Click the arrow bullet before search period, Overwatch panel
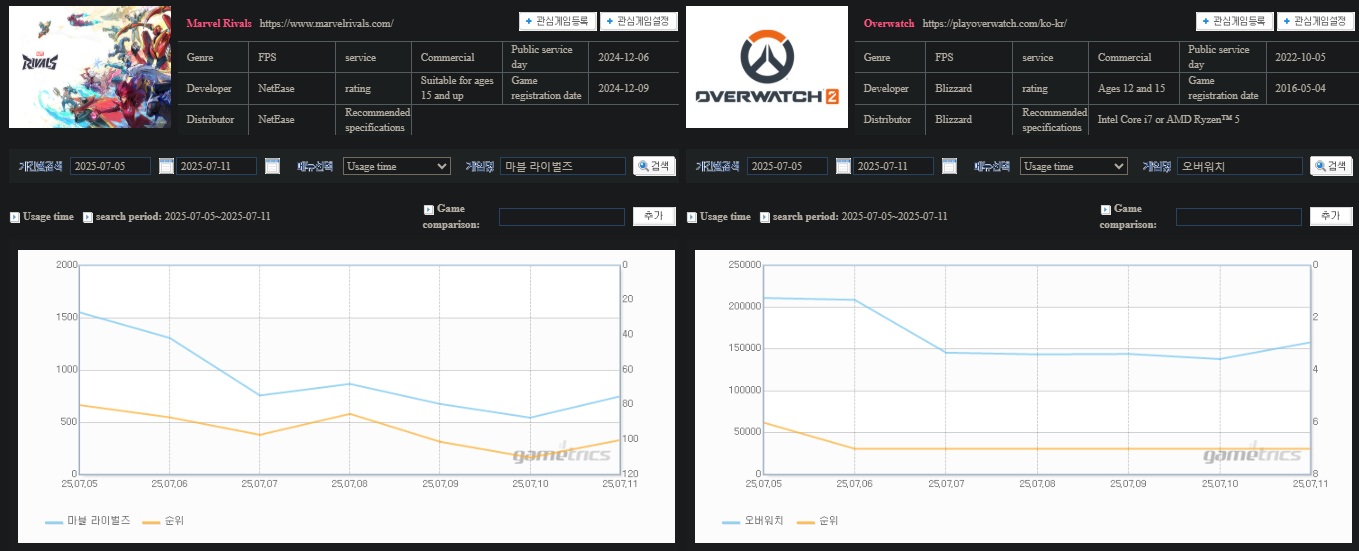Viewport: 1359px width, 551px height. [x=765, y=216]
